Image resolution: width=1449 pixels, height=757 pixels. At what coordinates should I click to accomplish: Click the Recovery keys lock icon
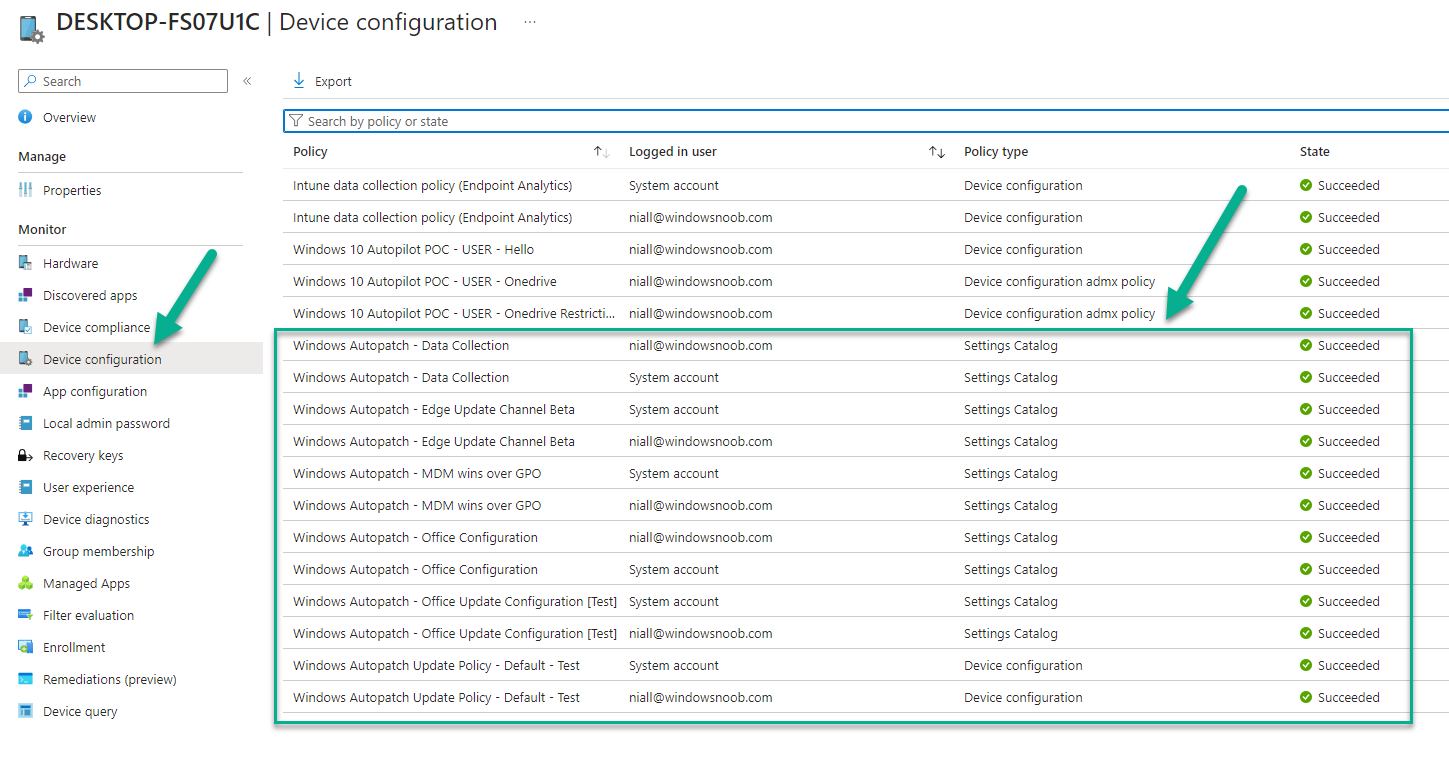26,455
